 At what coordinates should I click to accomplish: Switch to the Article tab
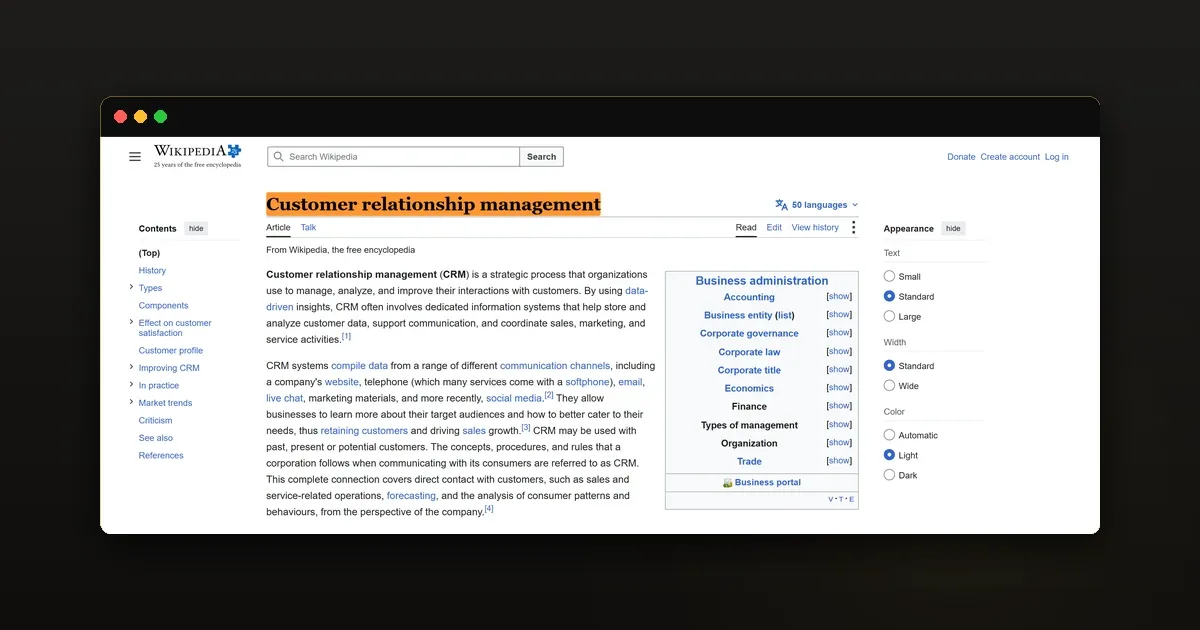click(x=278, y=228)
